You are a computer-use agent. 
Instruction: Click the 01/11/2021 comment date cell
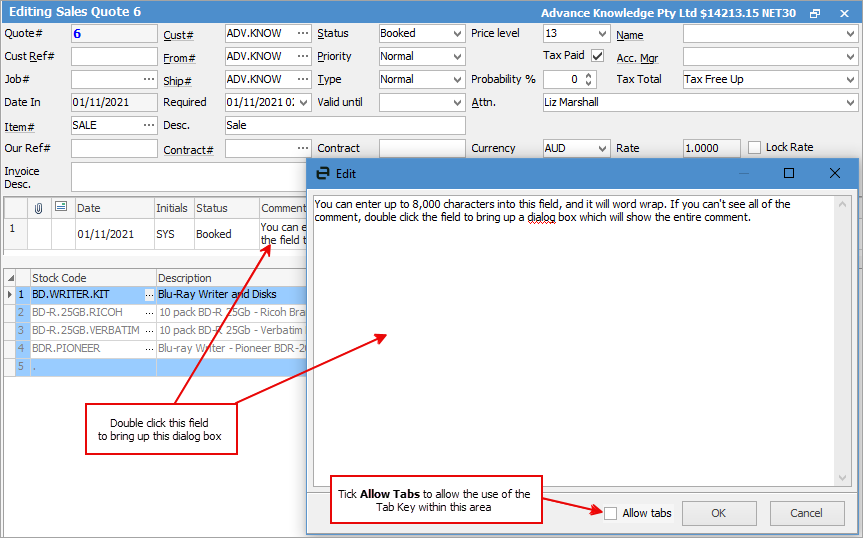coord(114,235)
